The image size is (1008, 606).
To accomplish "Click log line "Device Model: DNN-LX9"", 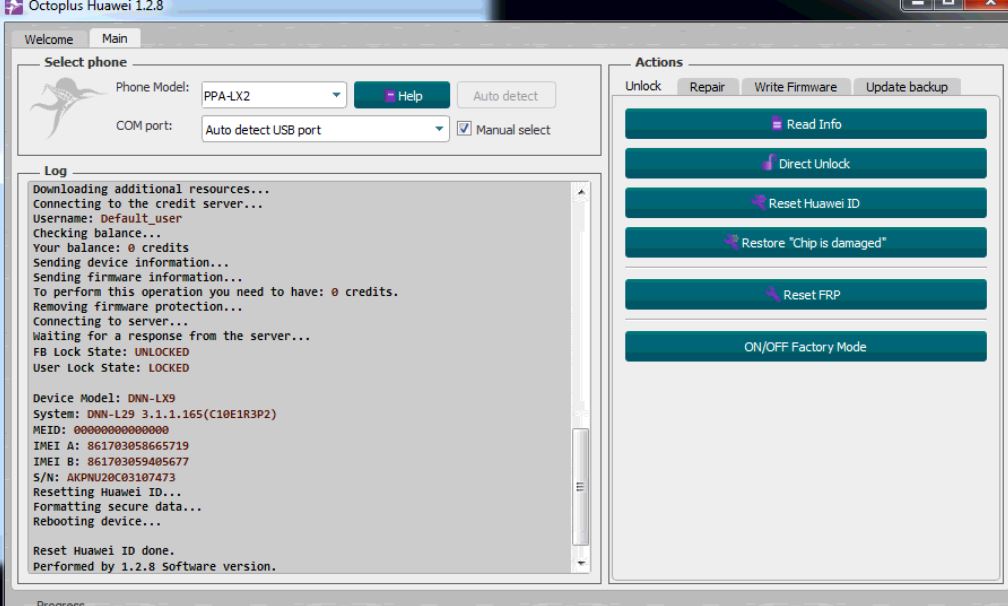I will [104, 398].
